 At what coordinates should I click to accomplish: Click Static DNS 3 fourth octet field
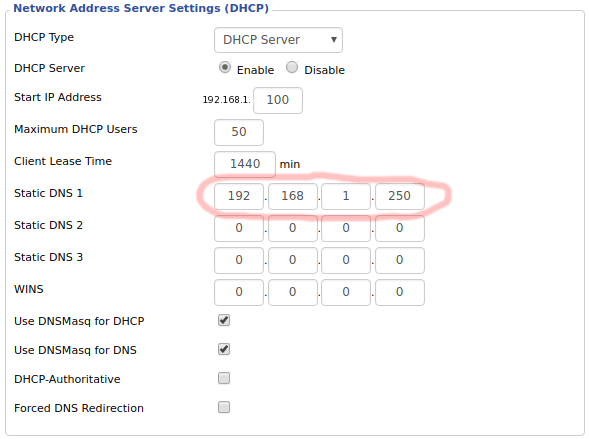click(x=400, y=260)
